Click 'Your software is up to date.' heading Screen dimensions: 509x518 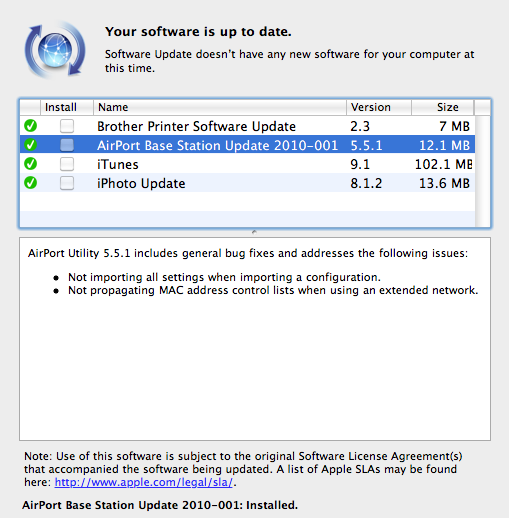pos(198,32)
